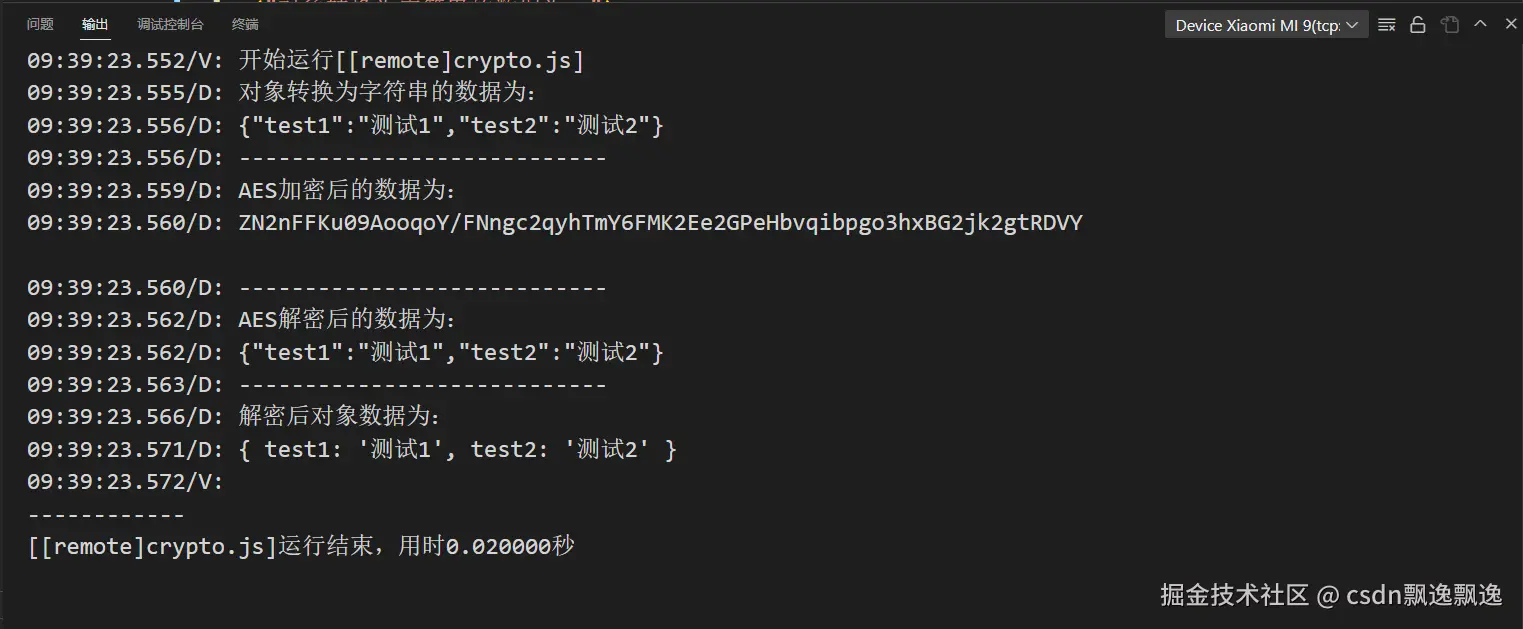Image resolution: width=1523 pixels, height=629 pixels.
Task: Close the bottom panel
Action: coord(1510,24)
